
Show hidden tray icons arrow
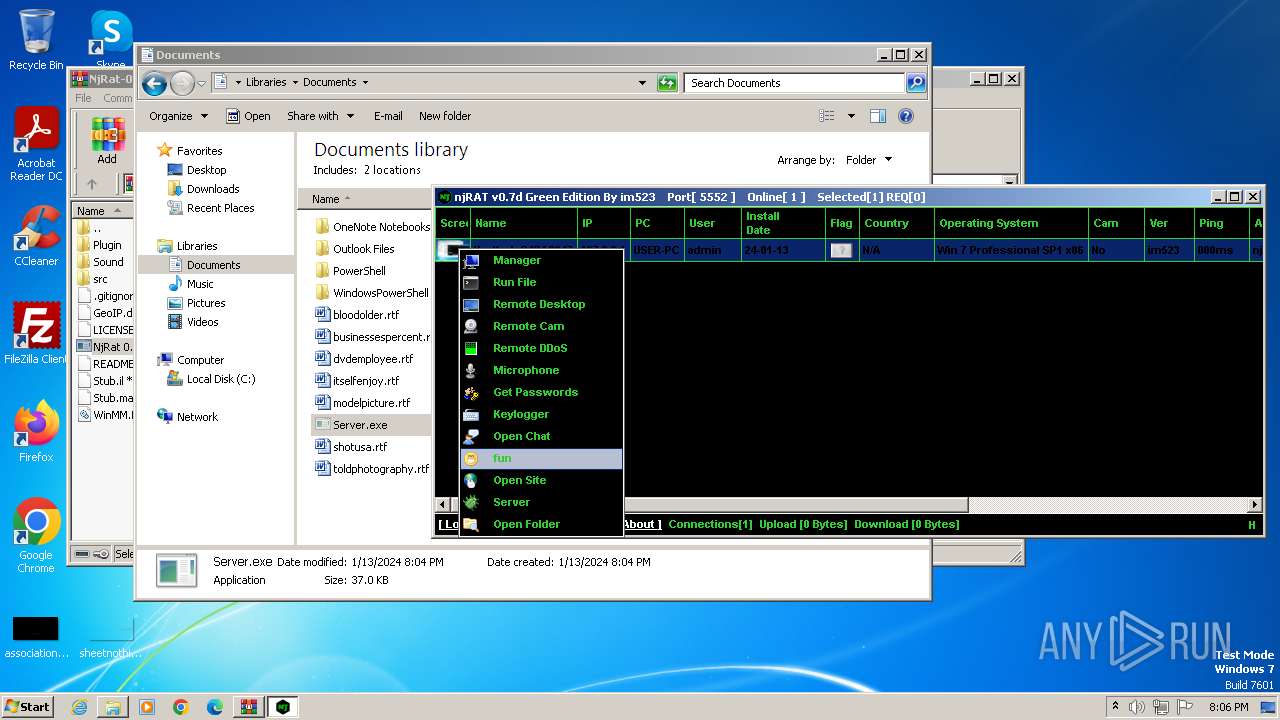(x=1115, y=706)
